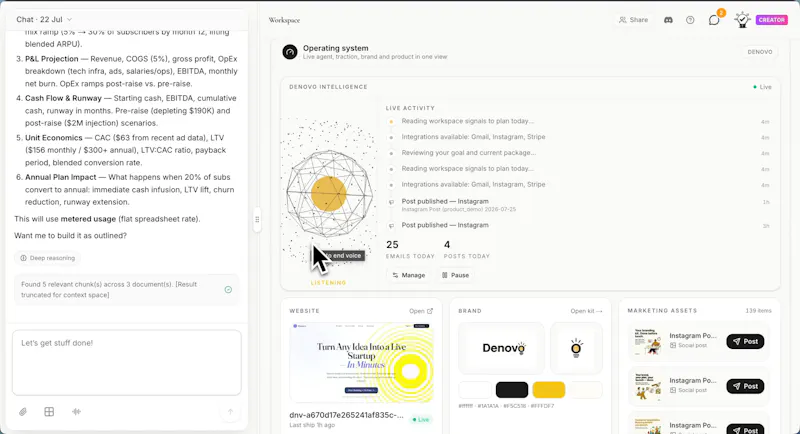Image resolution: width=800 pixels, height=434 pixels.
Task: Click the attach file paperclip icon
Action: coord(23,412)
